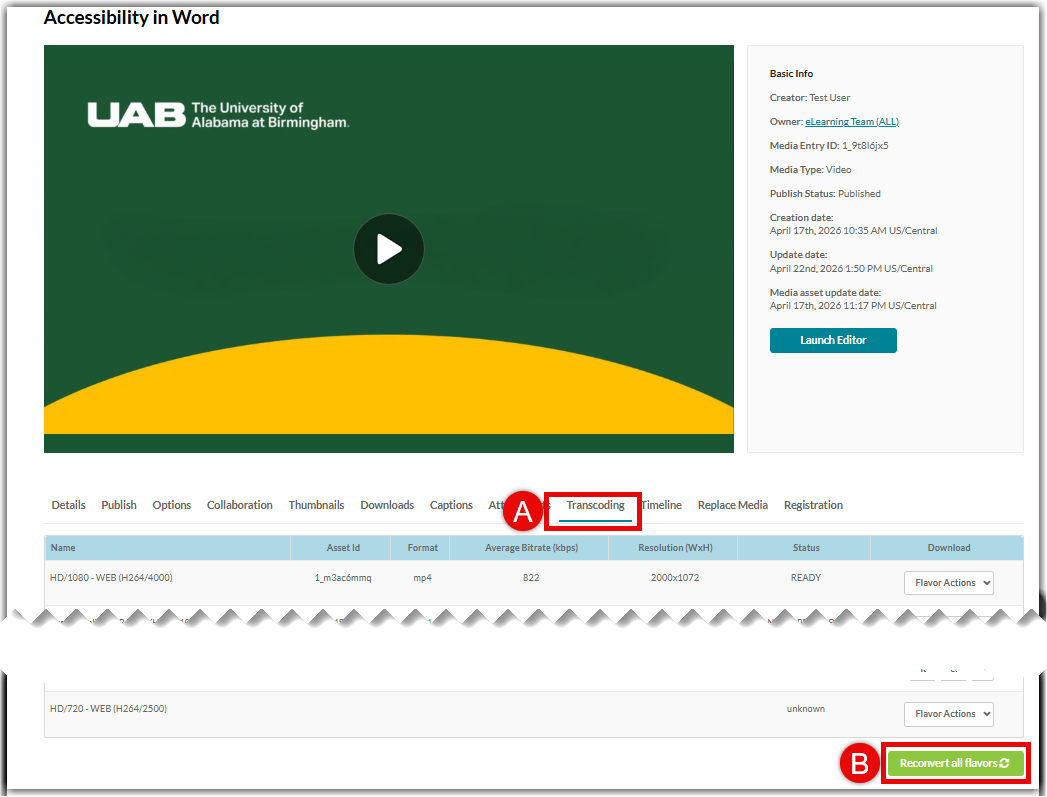Open Flavor Actions dropdown for HD/720 row

click(949, 714)
